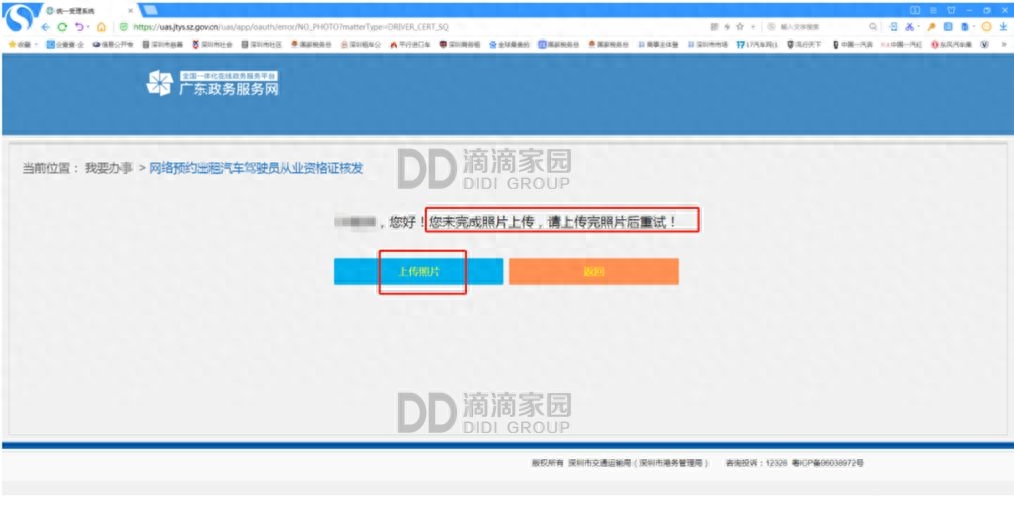Bookmark page with the star icon
The width and height of the screenshot is (1014, 508).
point(740,26)
